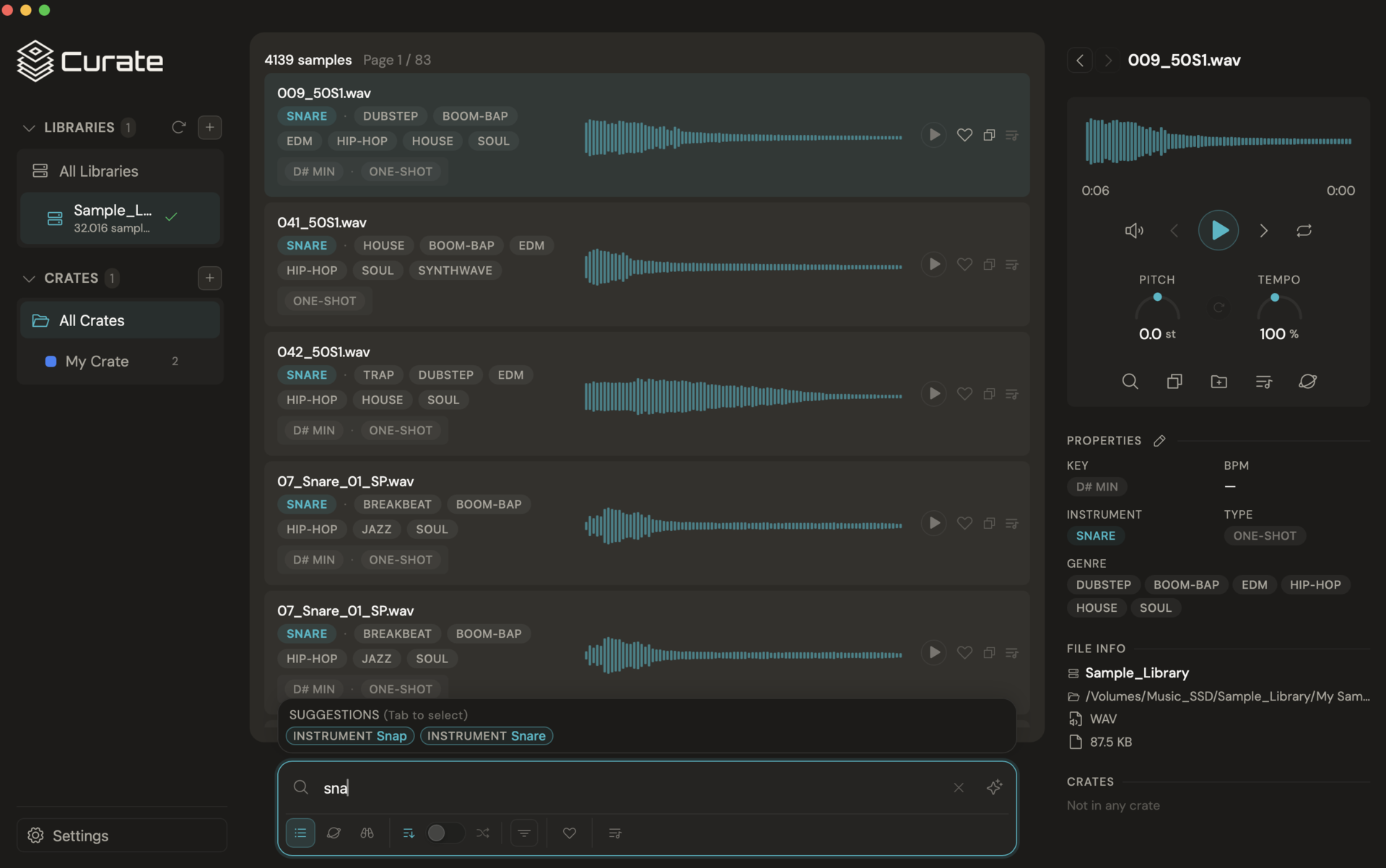Skip to next track in player controls
This screenshot has height=868, width=1386.
pyautogui.click(x=1263, y=230)
